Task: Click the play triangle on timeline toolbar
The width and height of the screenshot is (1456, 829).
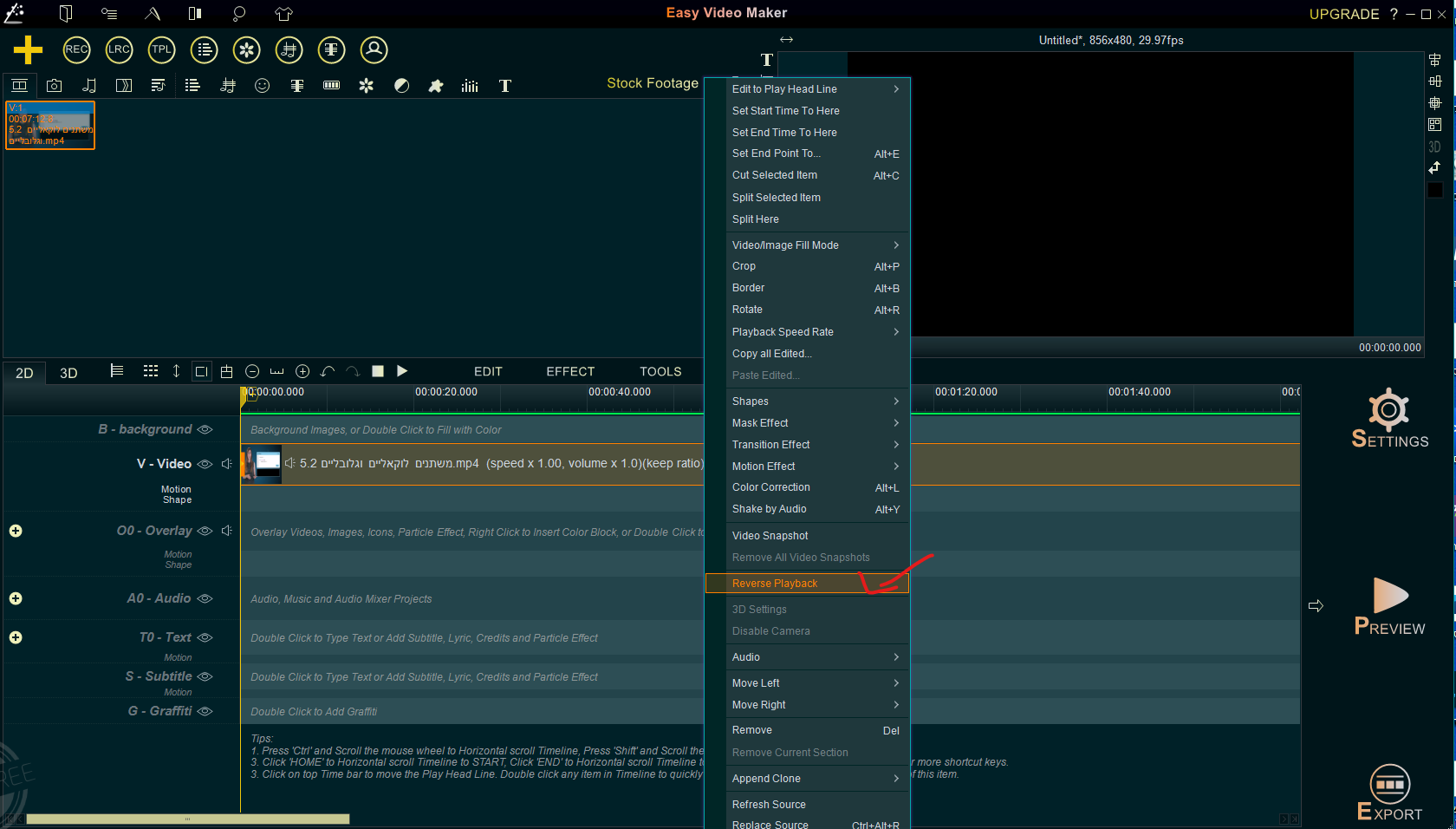Action: point(402,371)
